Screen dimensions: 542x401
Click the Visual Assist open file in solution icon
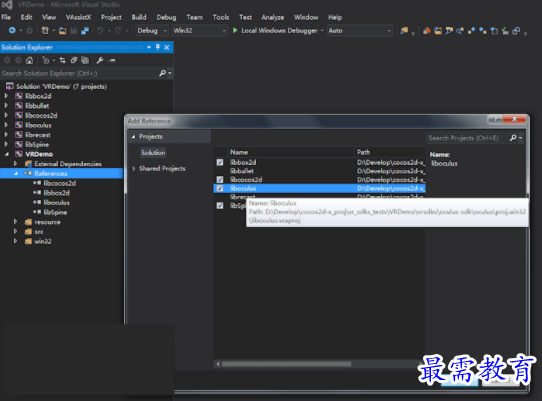pyautogui.click(x=438, y=31)
